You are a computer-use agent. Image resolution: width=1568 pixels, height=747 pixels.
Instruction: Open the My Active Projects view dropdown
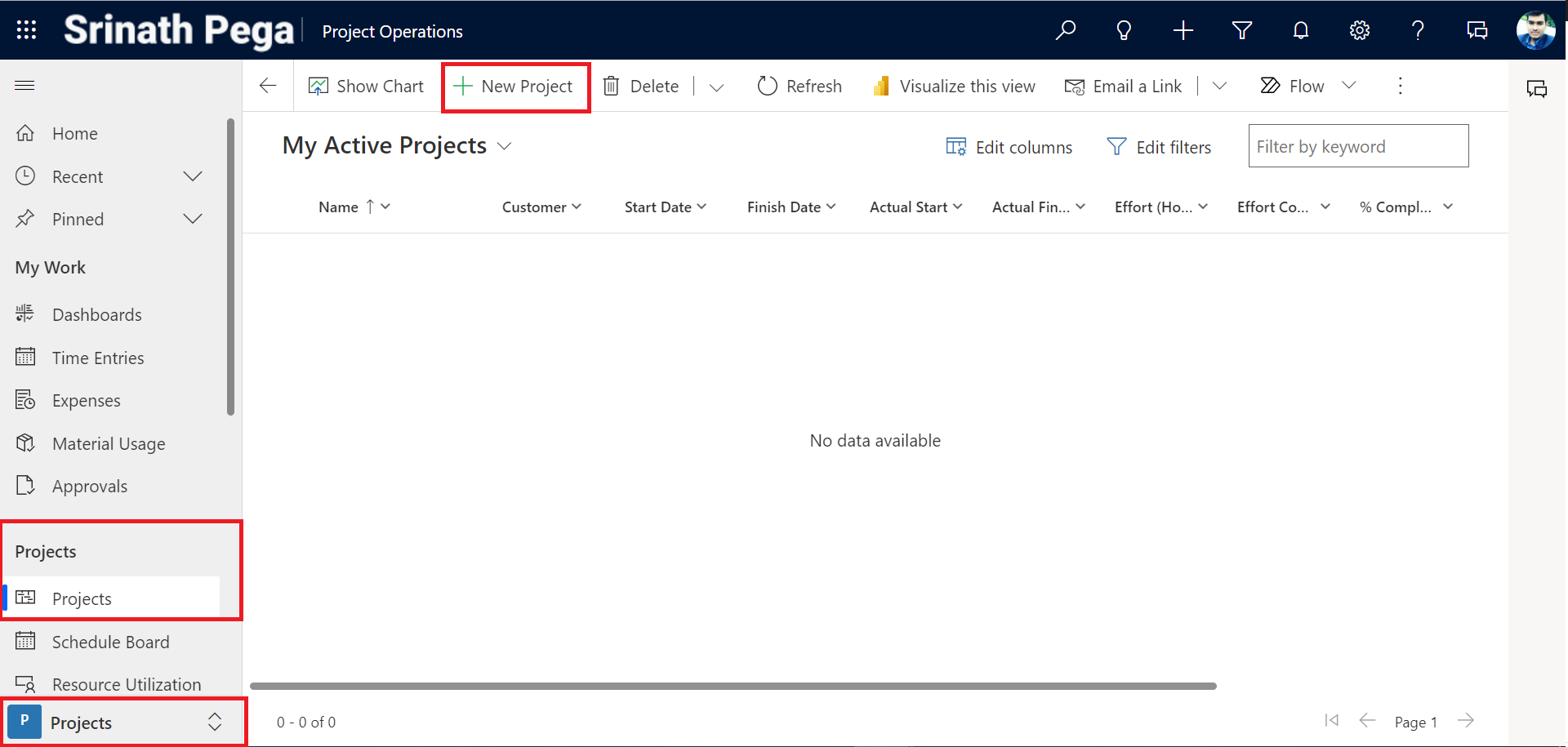point(505,146)
